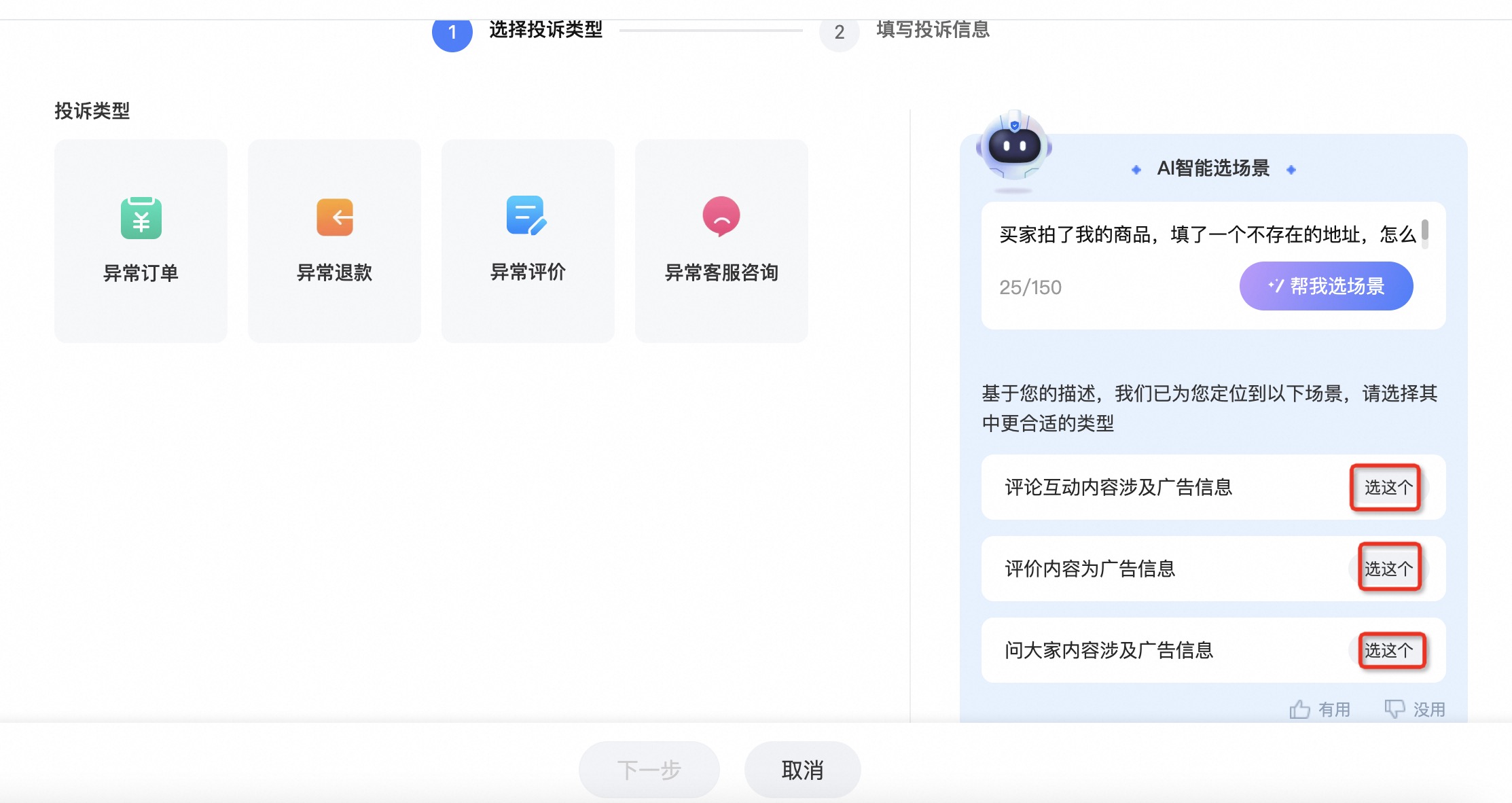Click the green 异常订单 yen icon

coord(141,218)
